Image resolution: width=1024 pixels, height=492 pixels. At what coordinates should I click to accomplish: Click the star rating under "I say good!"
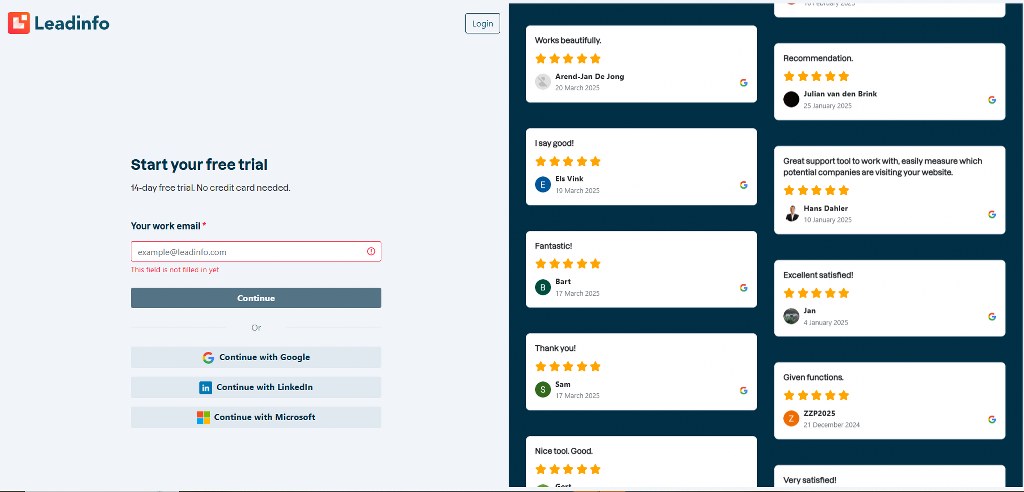[x=568, y=161]
